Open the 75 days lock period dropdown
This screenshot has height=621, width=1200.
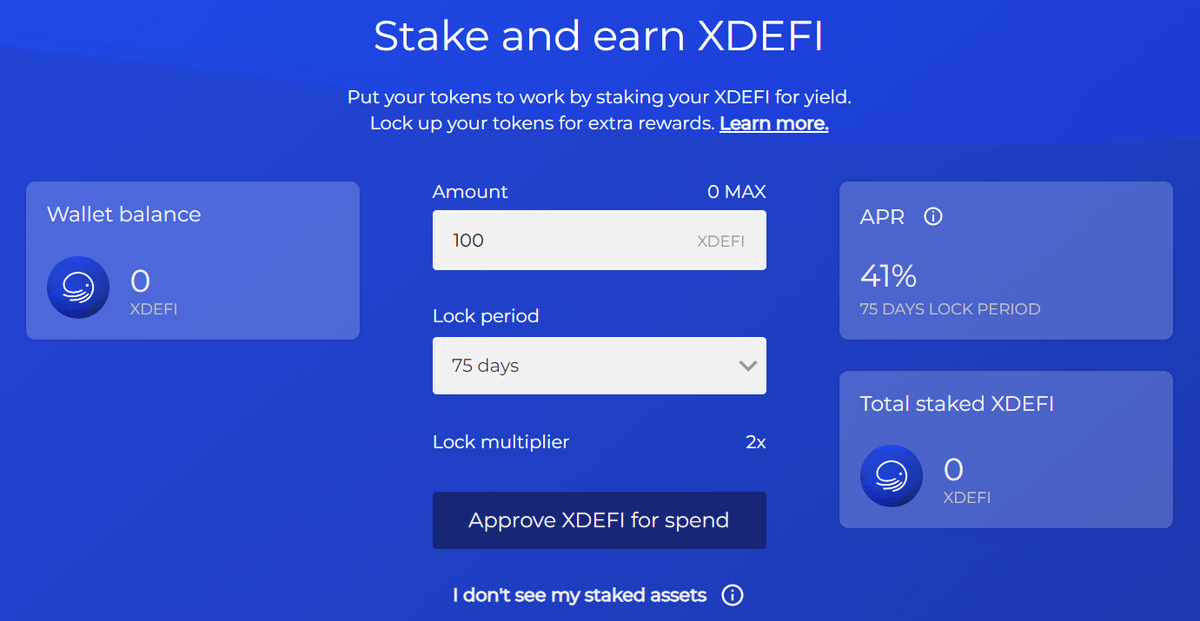(x=599, y=365)
